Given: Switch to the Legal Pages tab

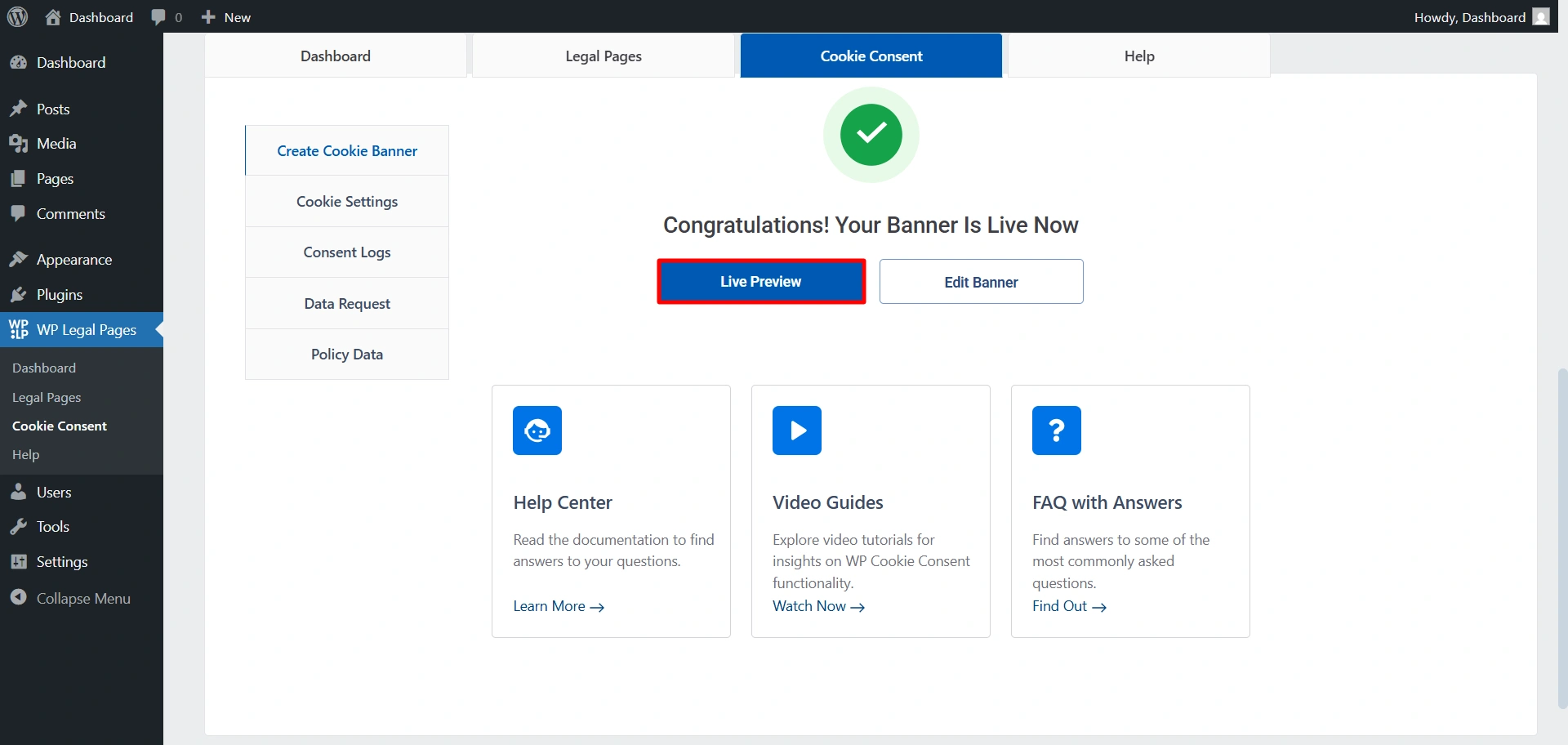Looking at the screenshot, I should 604,56.
